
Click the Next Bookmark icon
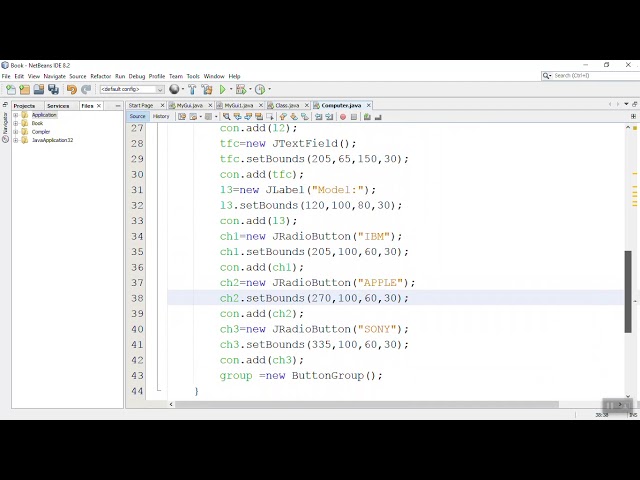coord(294,117)
